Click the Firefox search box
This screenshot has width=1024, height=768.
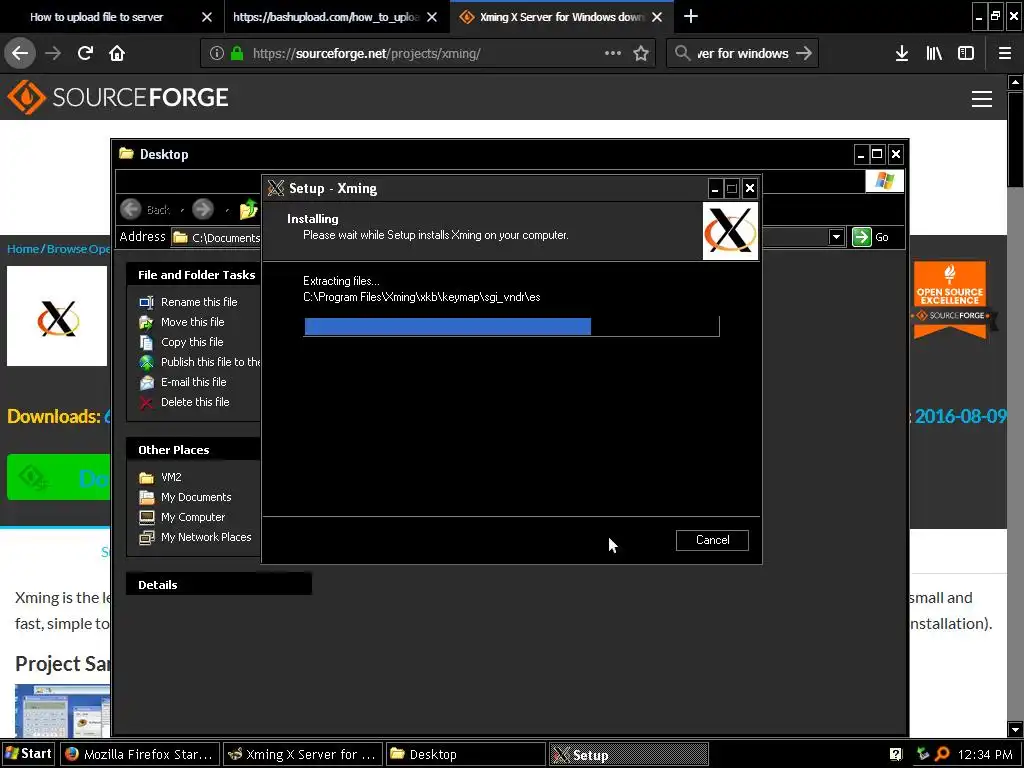pos(743,53)
